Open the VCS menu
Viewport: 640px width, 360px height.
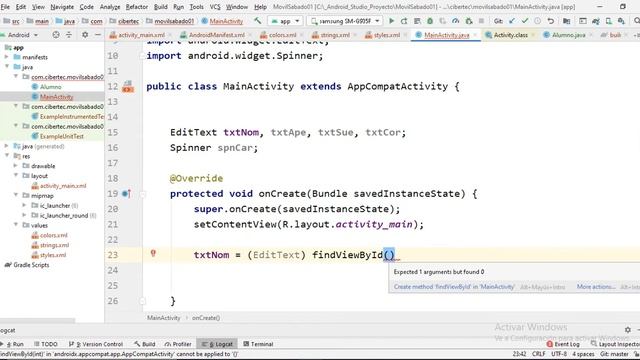coord(215,7)
